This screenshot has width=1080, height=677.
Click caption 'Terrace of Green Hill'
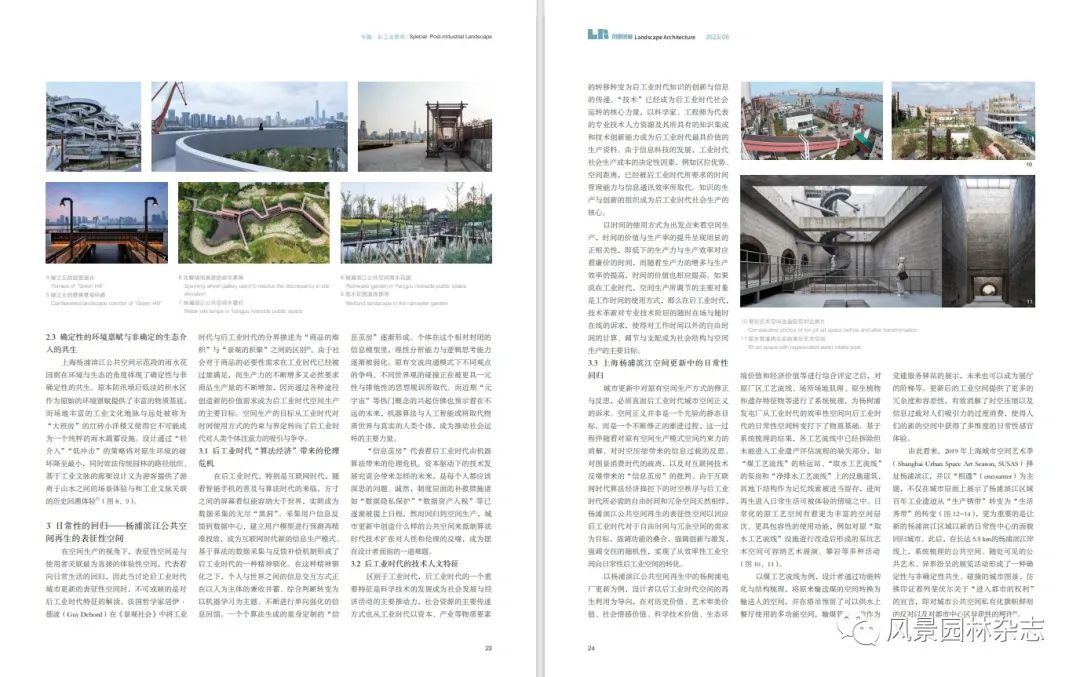pyautogui.click(x=76, y=286)
